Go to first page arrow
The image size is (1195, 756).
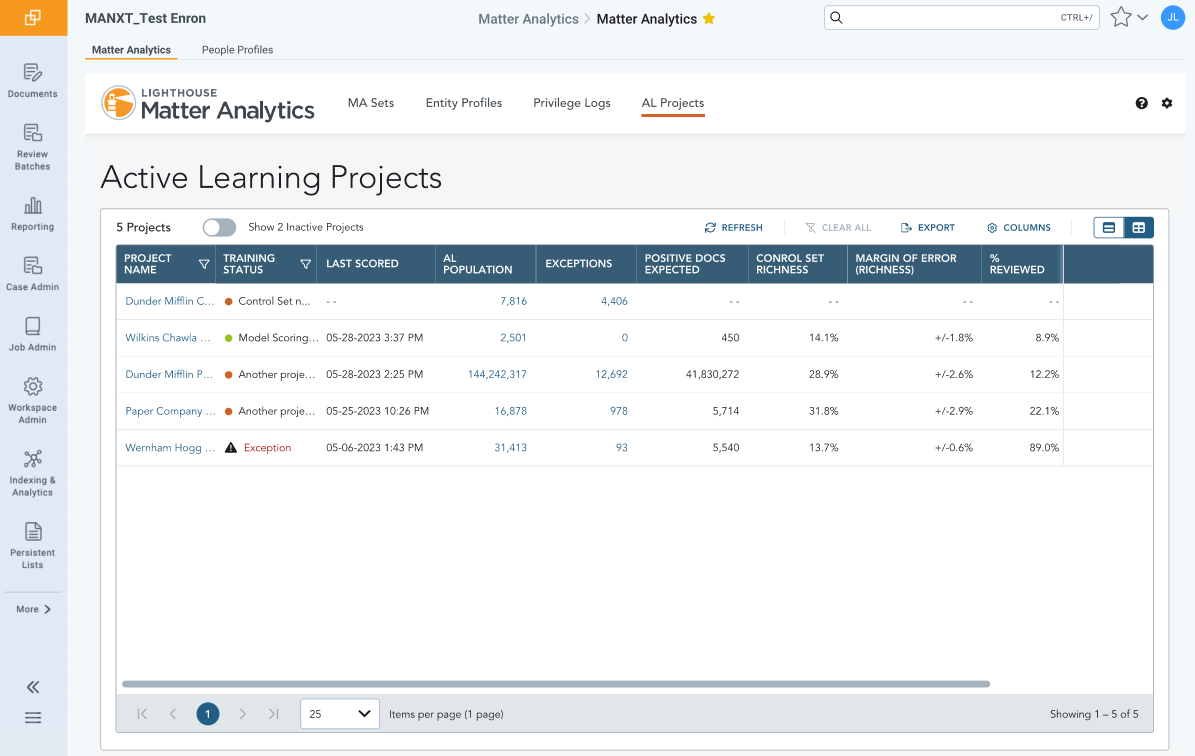[142, 714]
